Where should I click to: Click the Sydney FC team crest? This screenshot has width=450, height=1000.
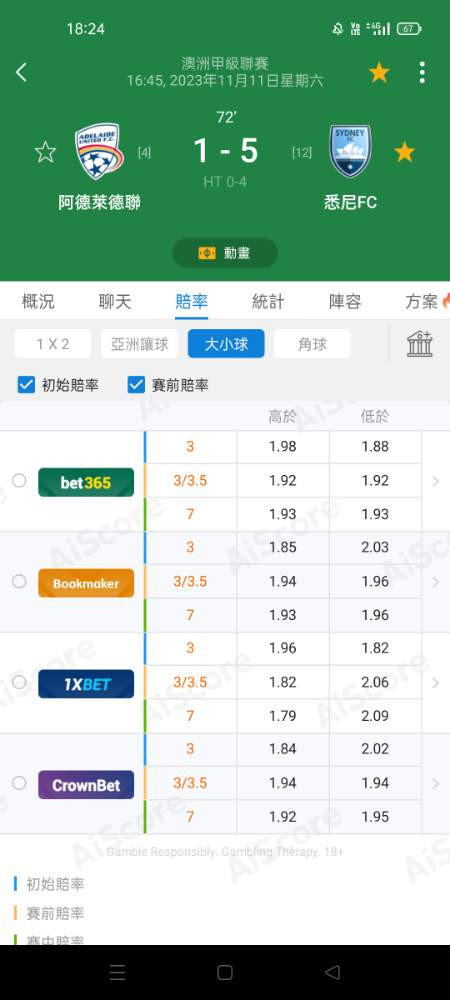(350, 151)
